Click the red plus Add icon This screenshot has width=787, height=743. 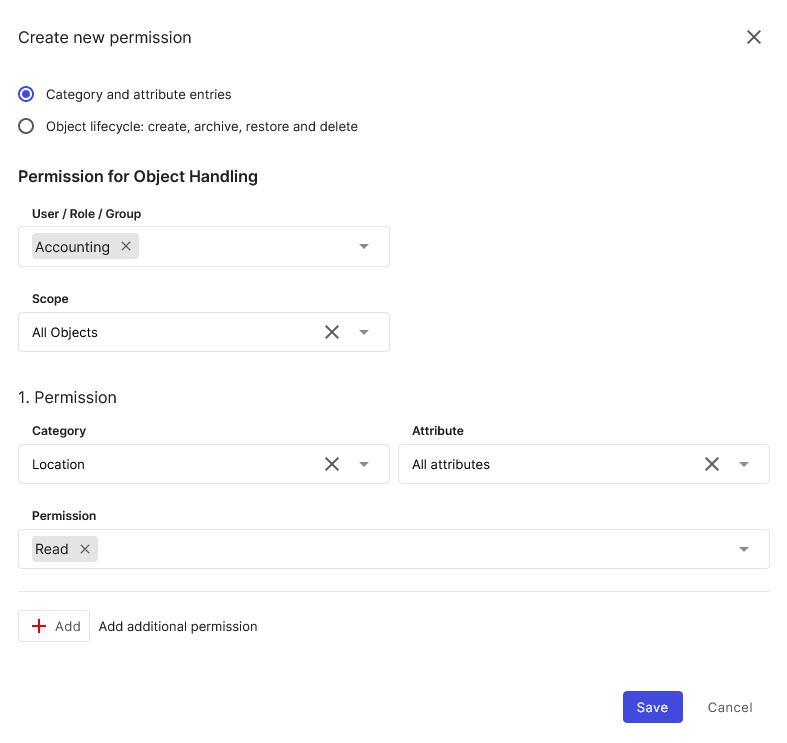point(39,626)
